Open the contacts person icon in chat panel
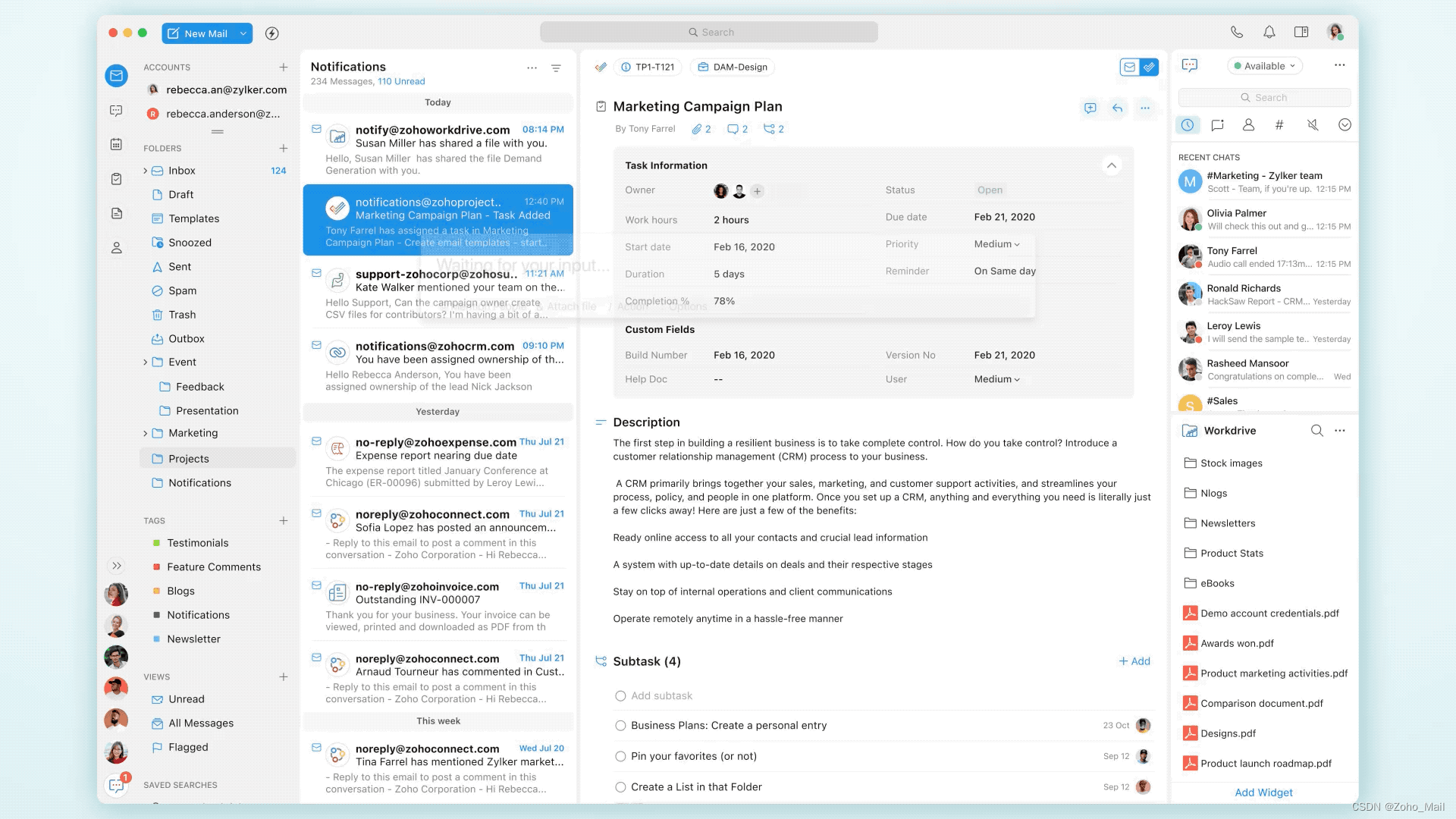Viewport: 1456px width, 819px height. click(1248, 125)
